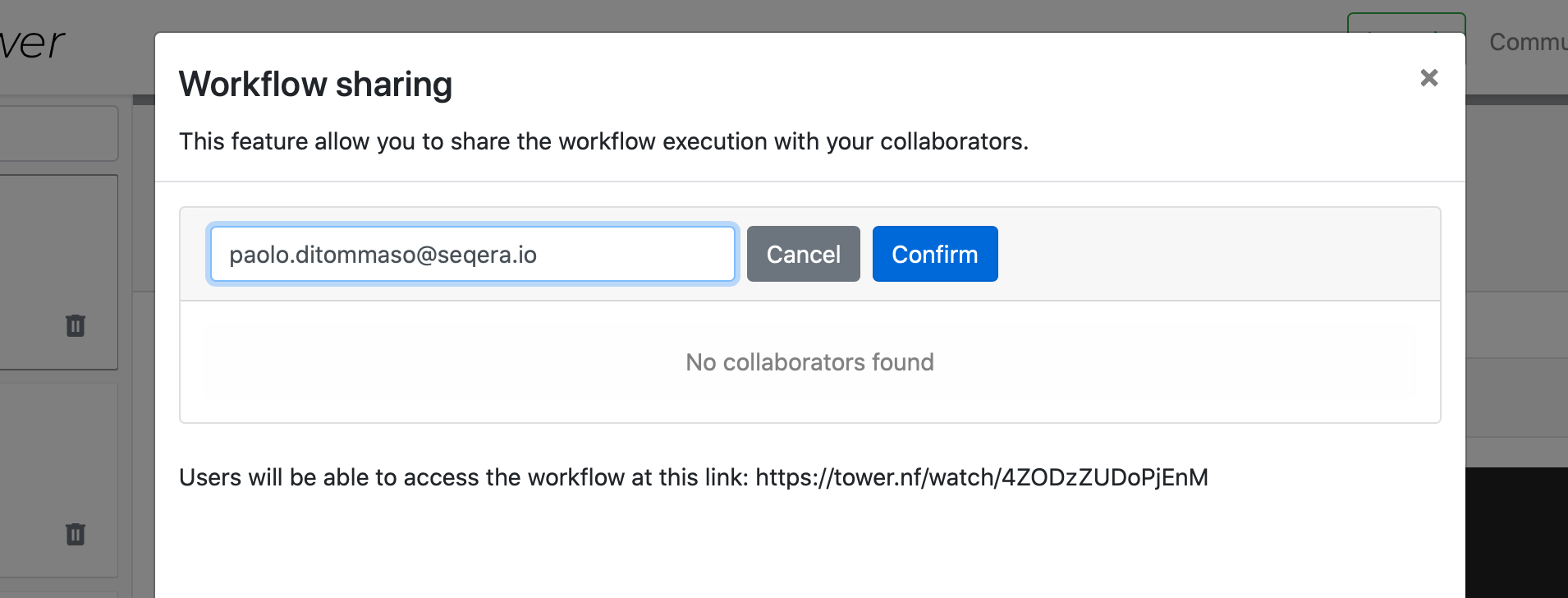
Task: Open the Community nav item
Action: point(1527,42)
